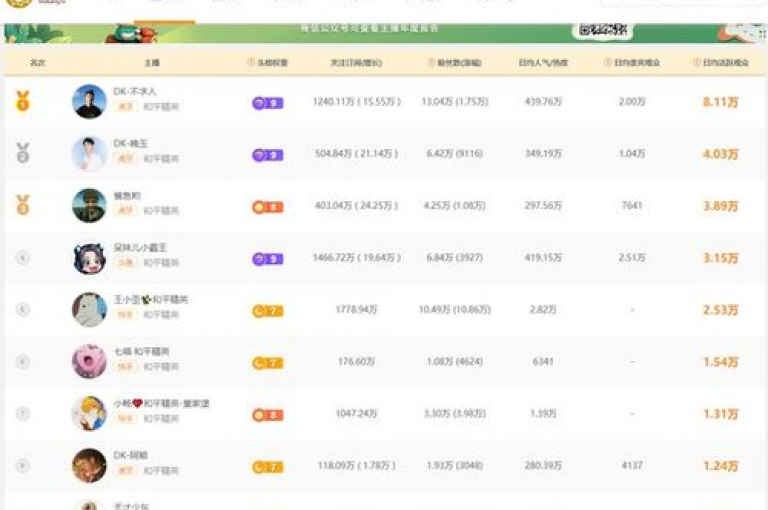Click orange level 8 badge in 1.31万 row
The width and height of the screenshot is (768, 510).
(x=267, y=415)
